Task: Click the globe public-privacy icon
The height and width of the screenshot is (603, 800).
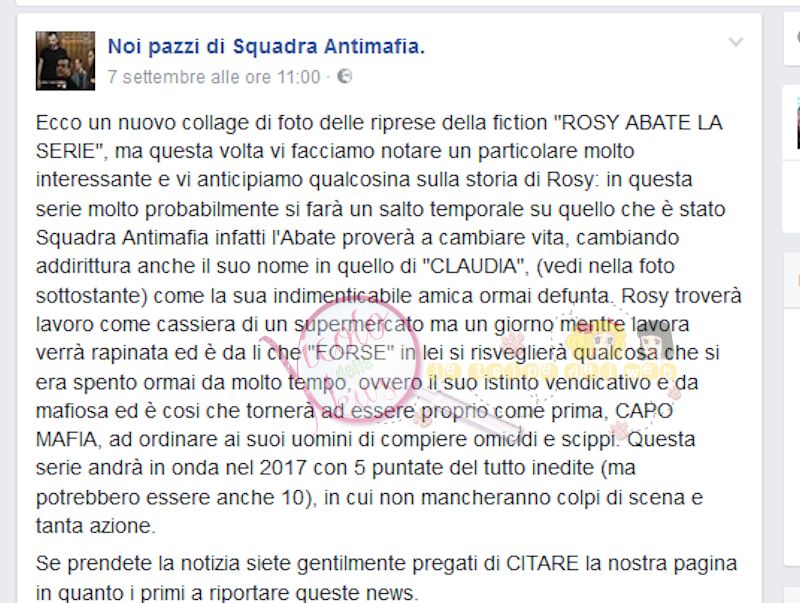Action: coord(345,76)
